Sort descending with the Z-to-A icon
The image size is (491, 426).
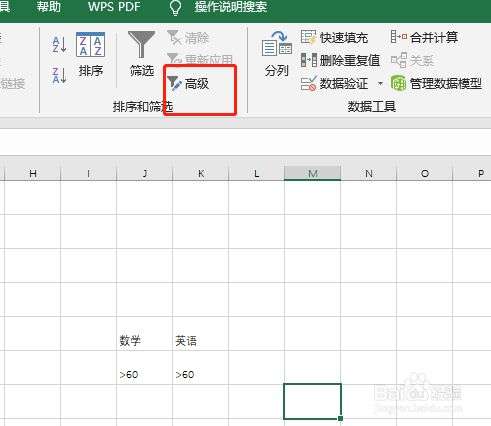pyautogui.click(x=59, y=75)
